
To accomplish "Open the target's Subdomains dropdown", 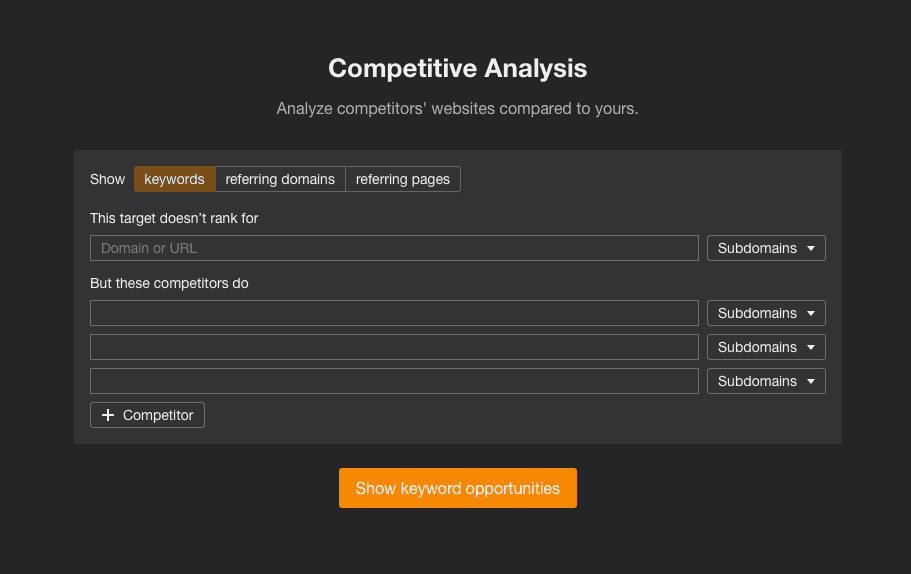I will (765, 248).
